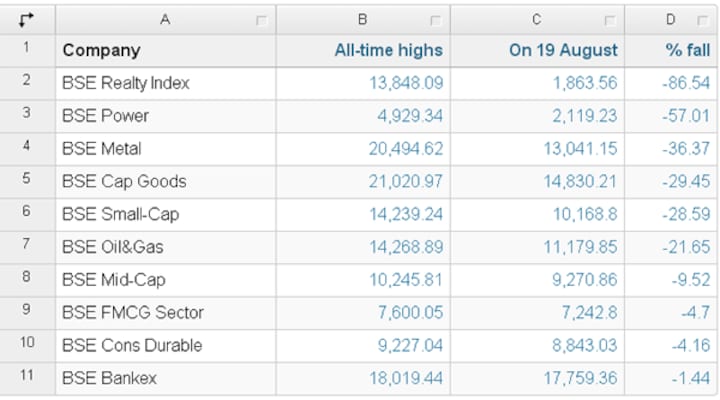Image resolution: width=720 pixels, height=400 pixels.
Task: Click the -57.01 percent fall cell
Action: point(671,116)
